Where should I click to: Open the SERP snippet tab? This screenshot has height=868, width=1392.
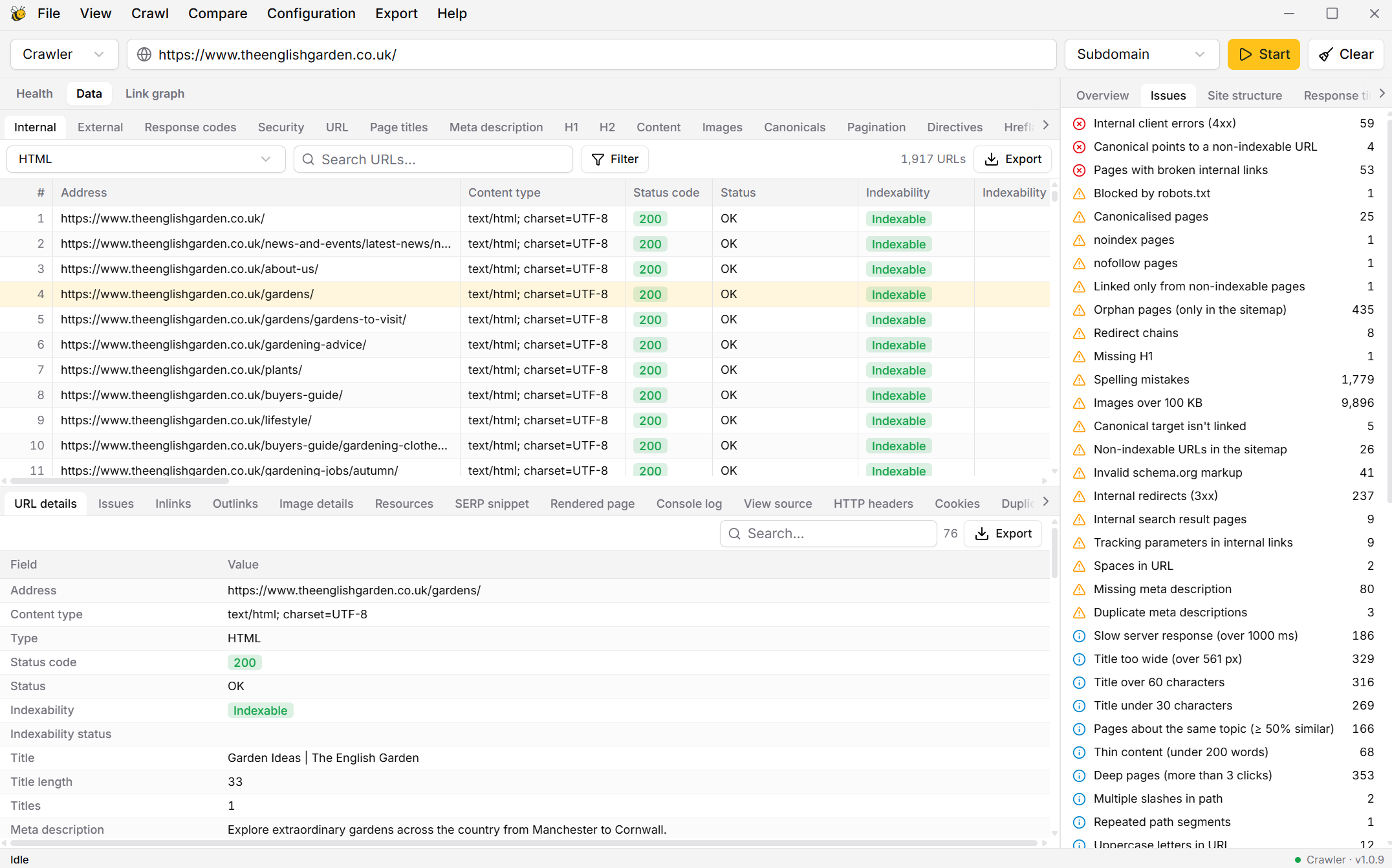[x=492, y=504]
